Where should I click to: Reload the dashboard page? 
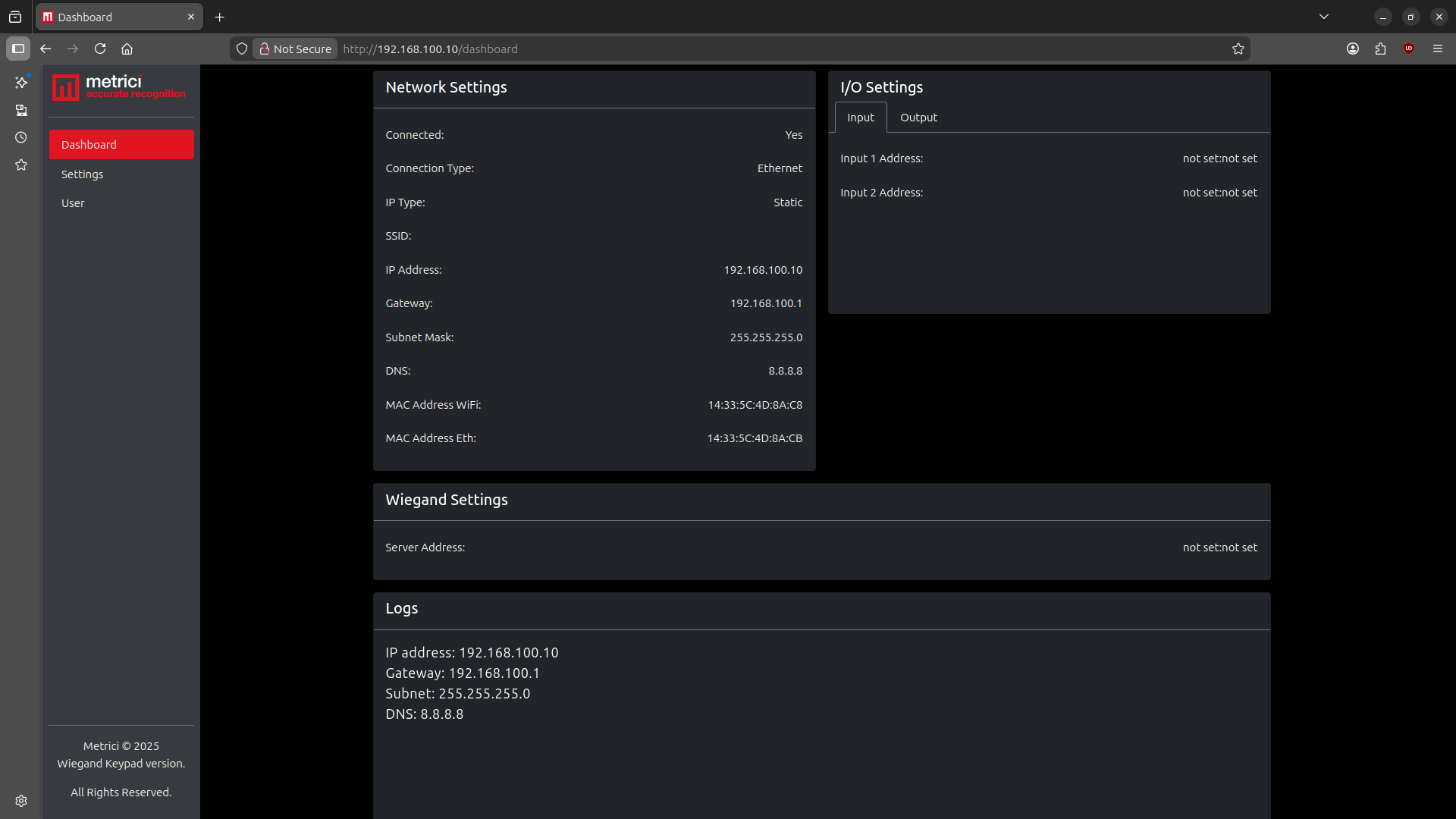coord(100,49)
